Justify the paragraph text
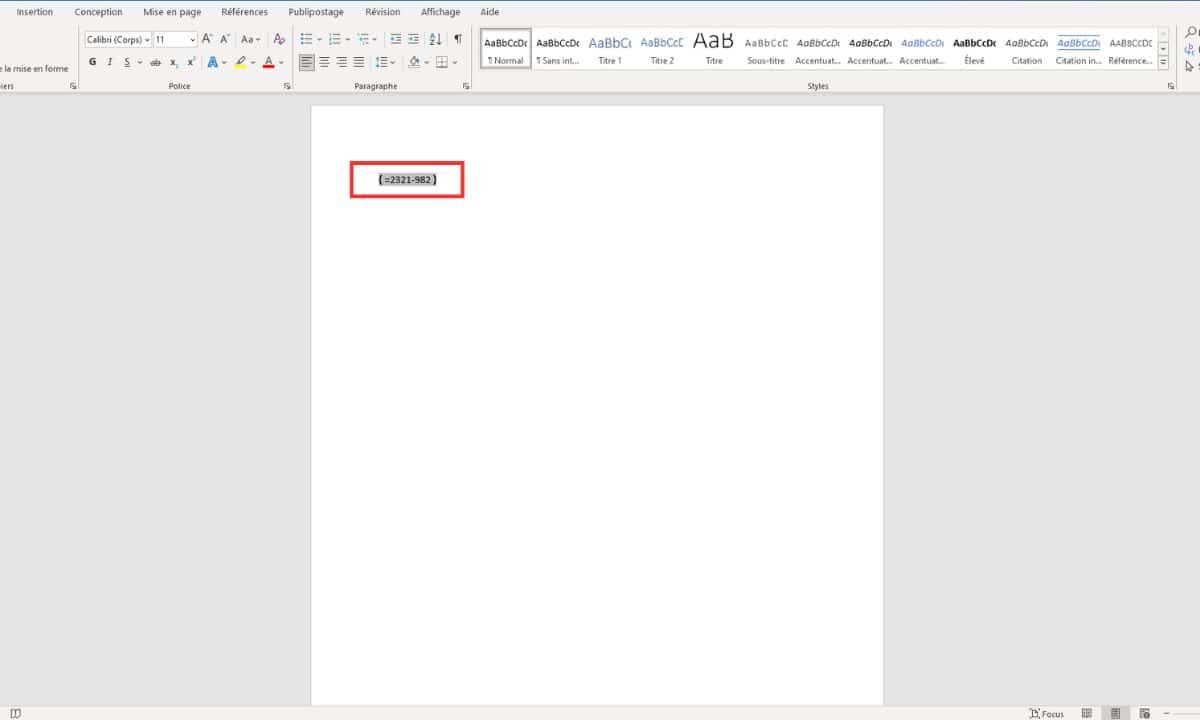This screenshot has width=1200, height=720. [359, 62]
